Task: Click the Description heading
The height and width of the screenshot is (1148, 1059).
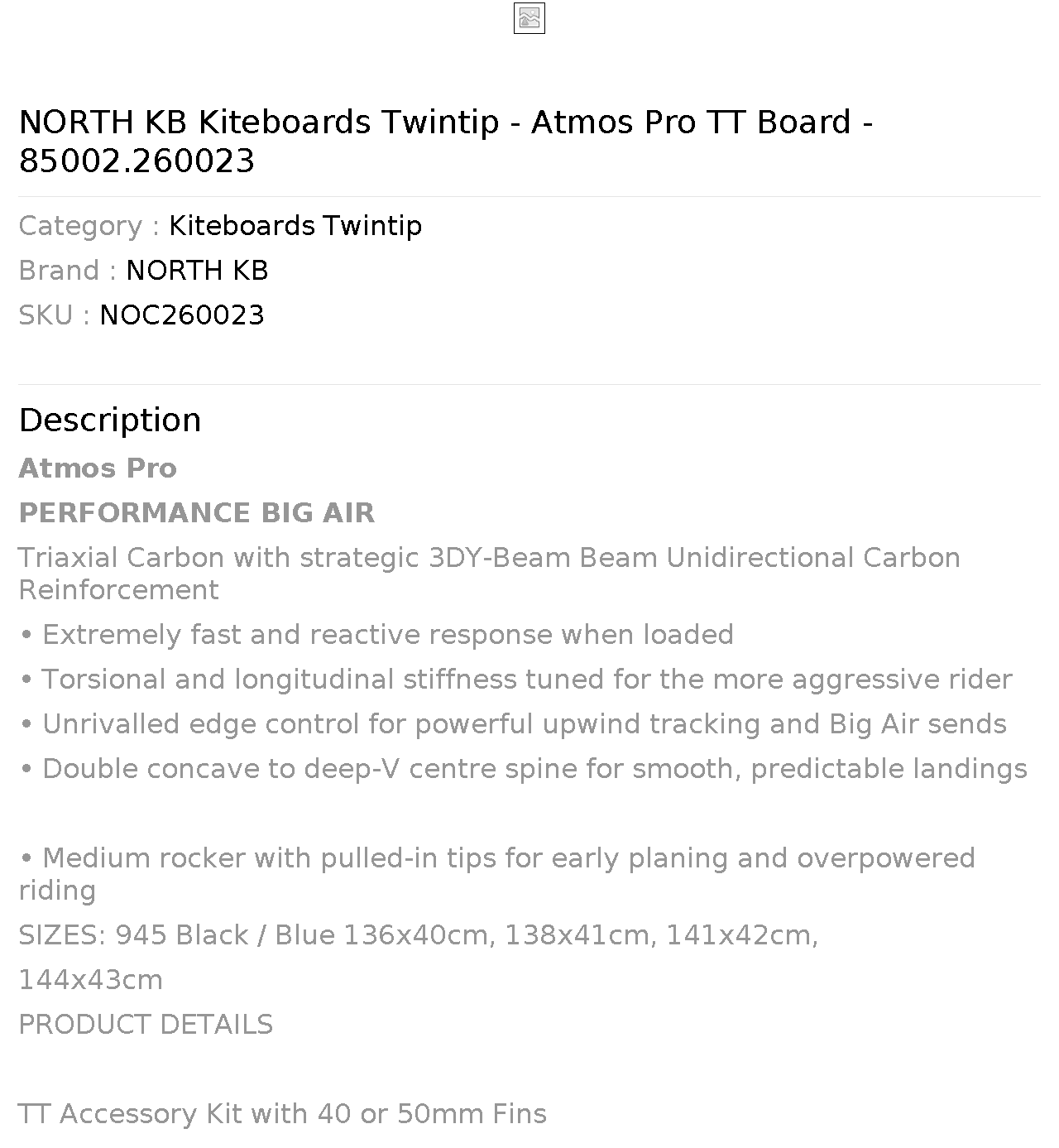Action: pos(110,420)
